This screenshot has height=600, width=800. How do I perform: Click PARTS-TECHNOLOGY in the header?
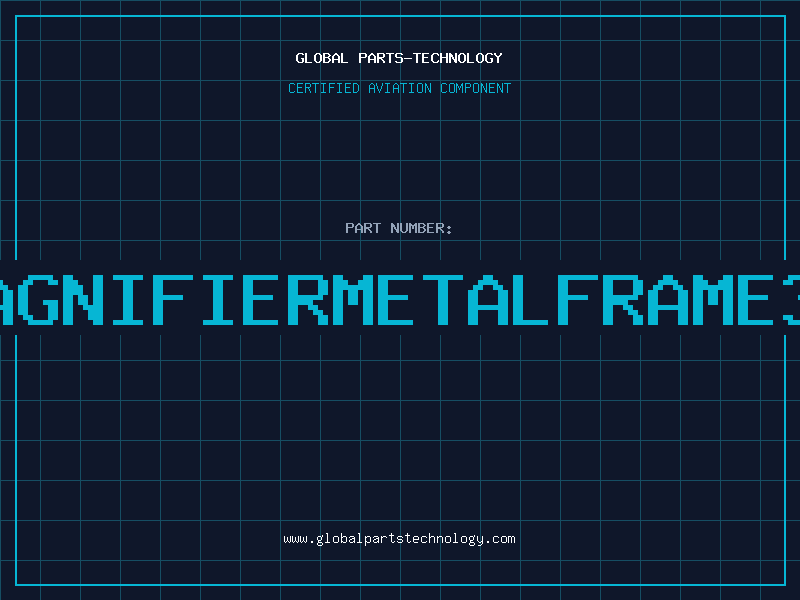click(431, 58)
